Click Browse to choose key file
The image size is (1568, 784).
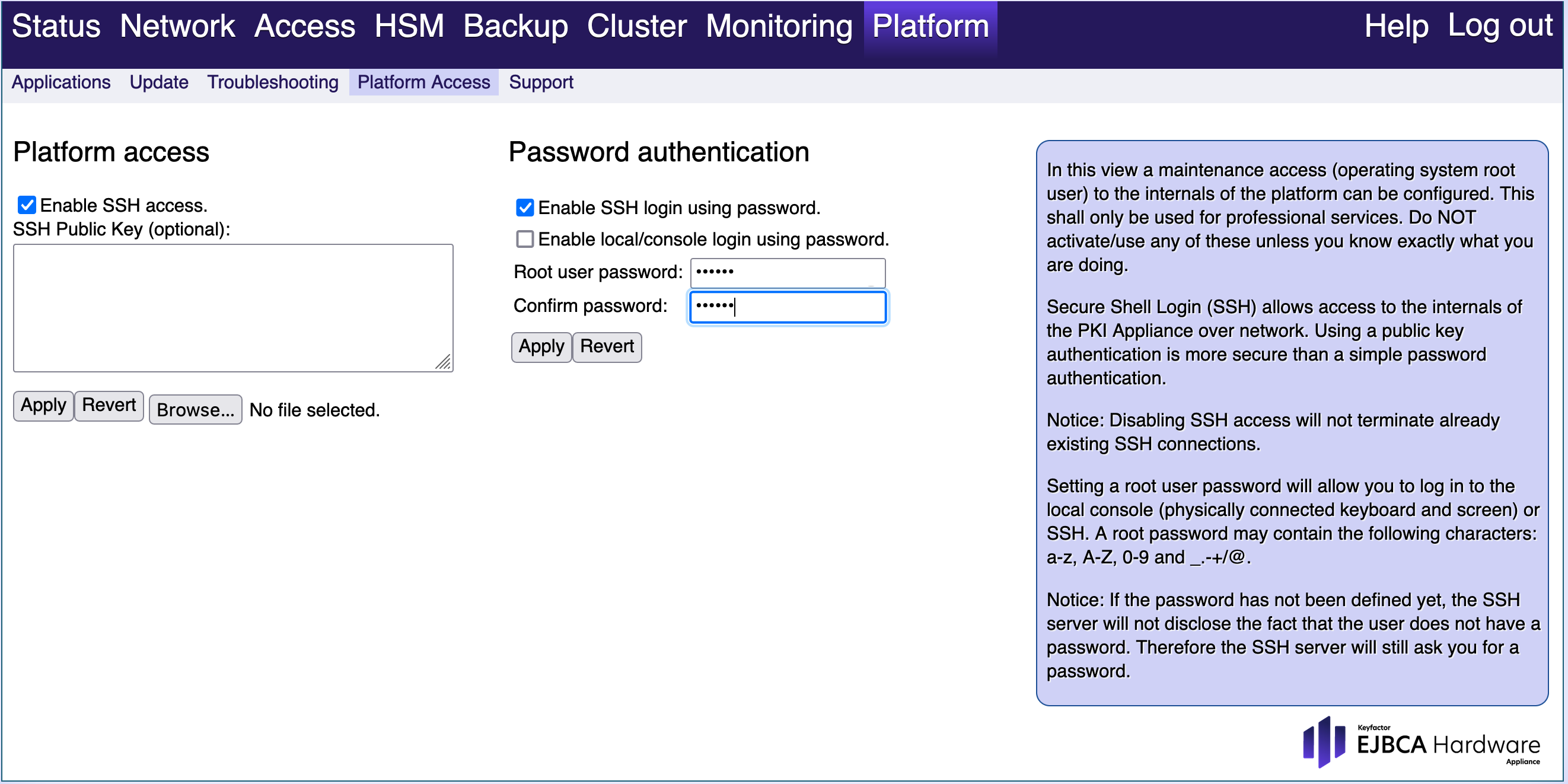point(195,410)
